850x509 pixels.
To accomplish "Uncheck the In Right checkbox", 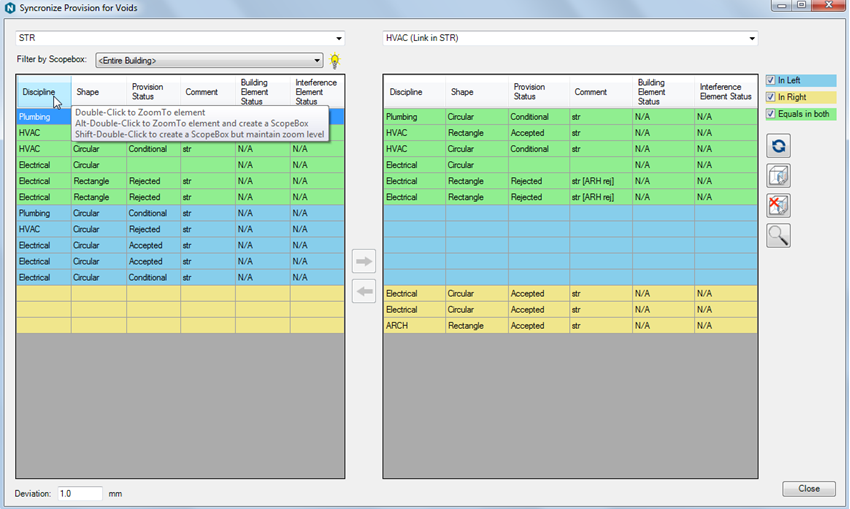I will point(771,97).
